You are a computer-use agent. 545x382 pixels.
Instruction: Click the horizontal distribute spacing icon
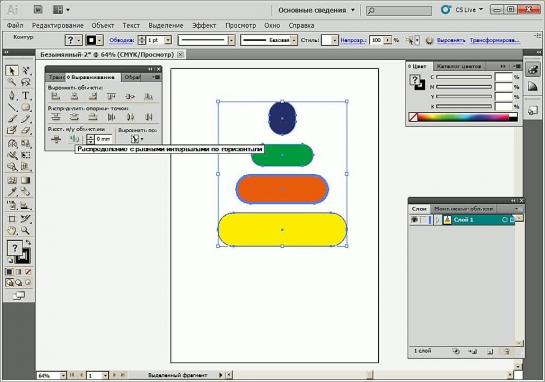pyautogui.click(x=74, y=139)
